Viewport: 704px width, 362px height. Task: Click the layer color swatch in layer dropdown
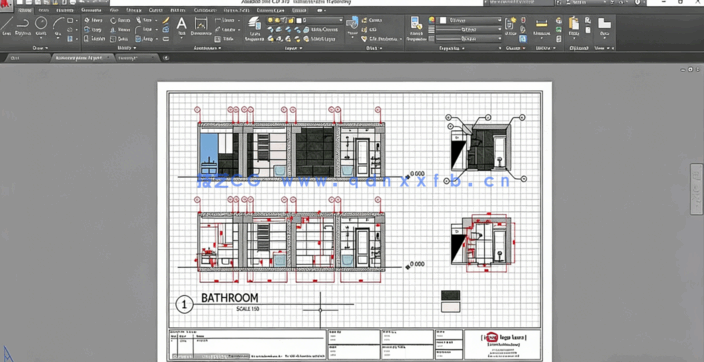299,20
